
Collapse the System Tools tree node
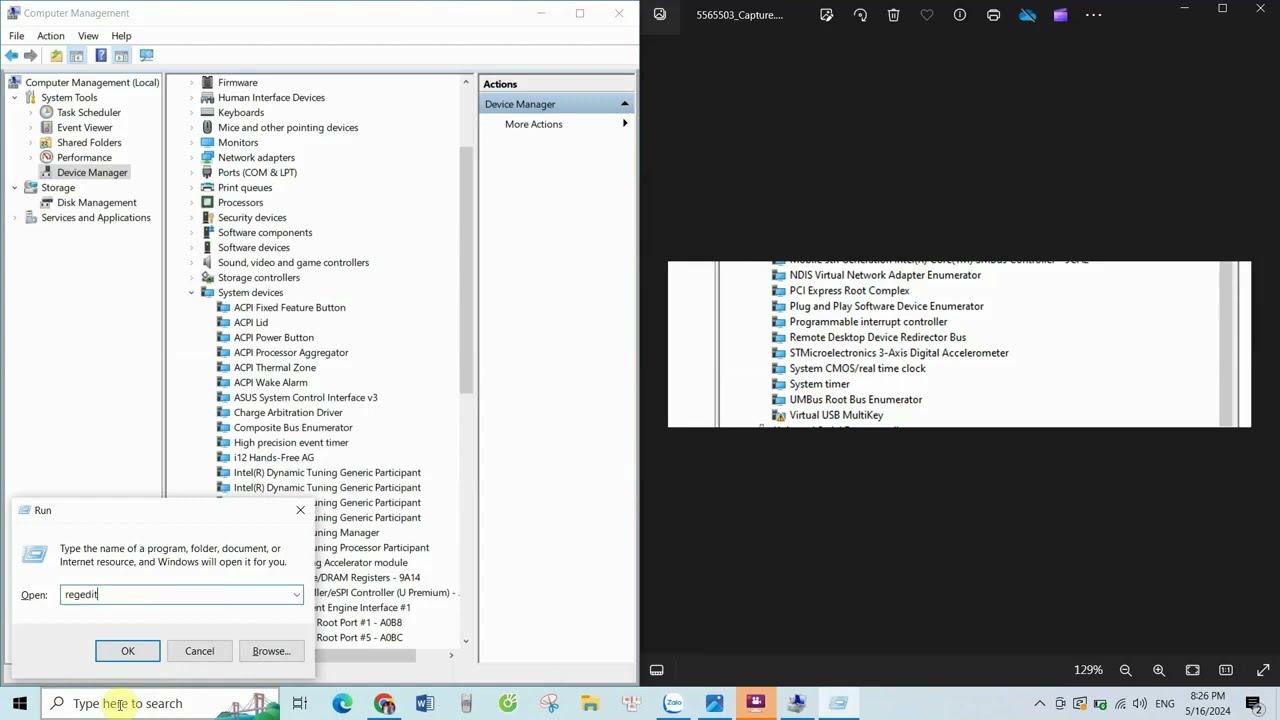click(x=15, y=97)
